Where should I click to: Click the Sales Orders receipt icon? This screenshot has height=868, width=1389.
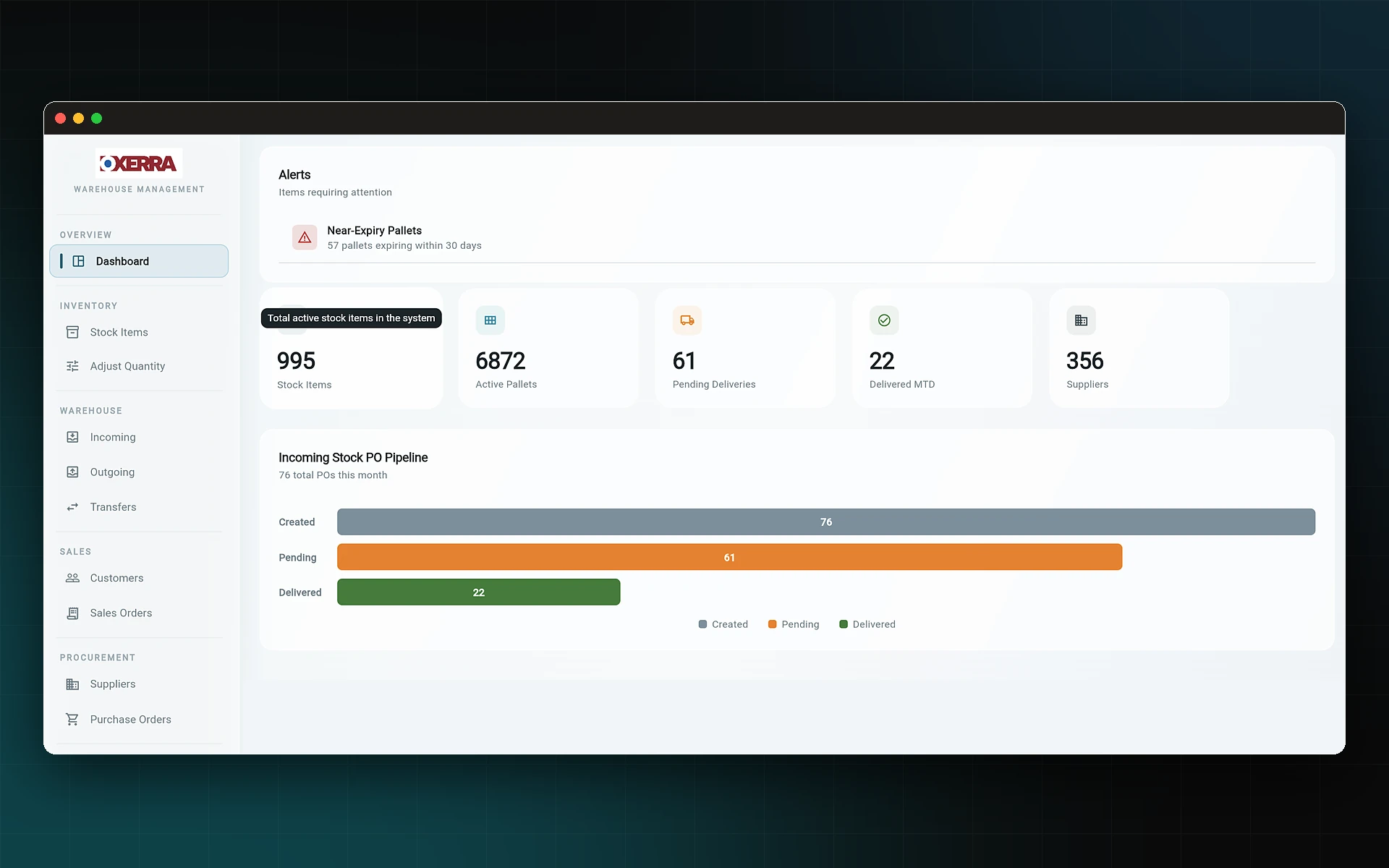coord(72,613)
